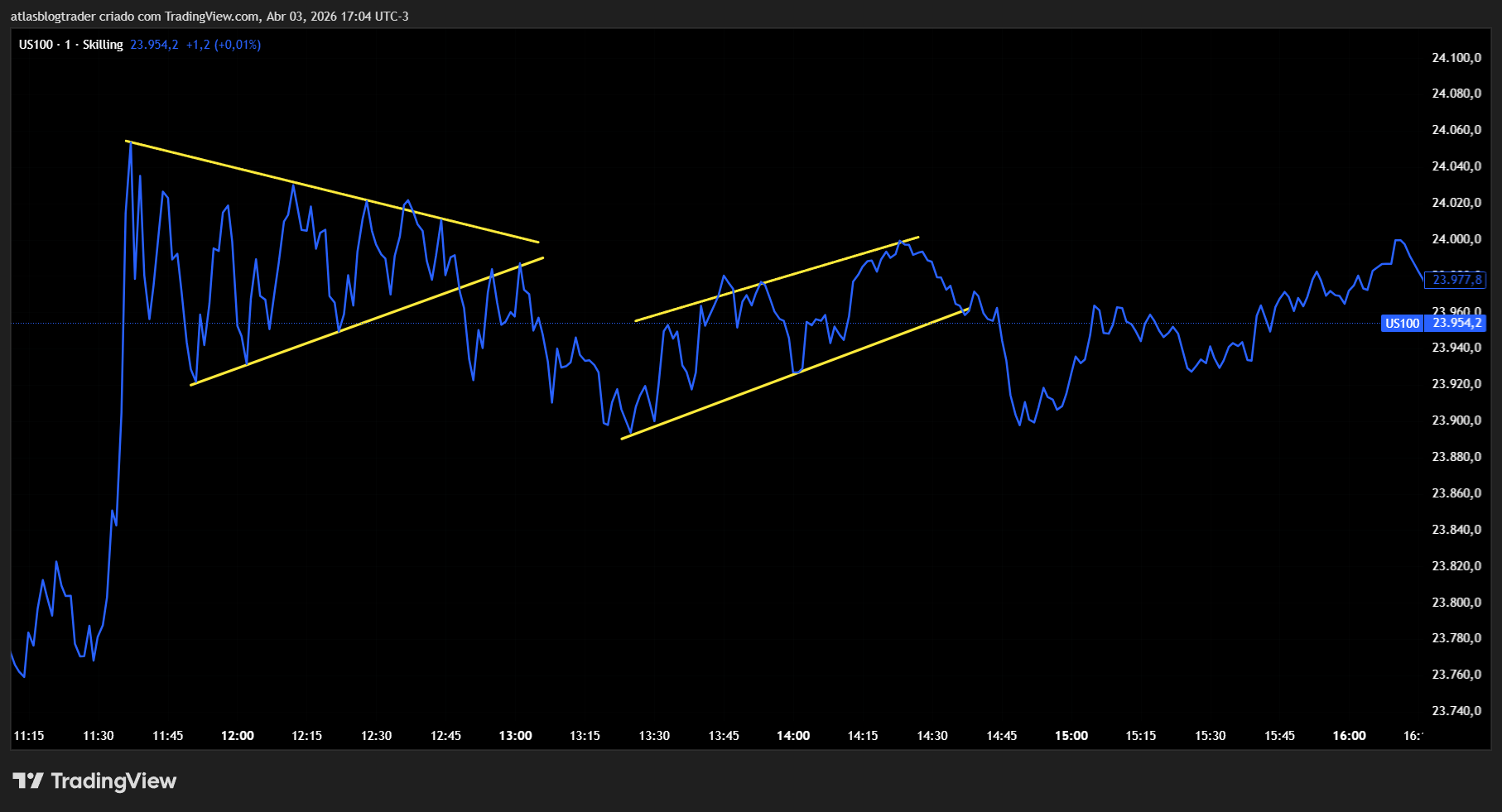This screenshot has width=1502, height=812.
Task: Click the outlined 23.977,8 price label
Action: [1456, 280]
